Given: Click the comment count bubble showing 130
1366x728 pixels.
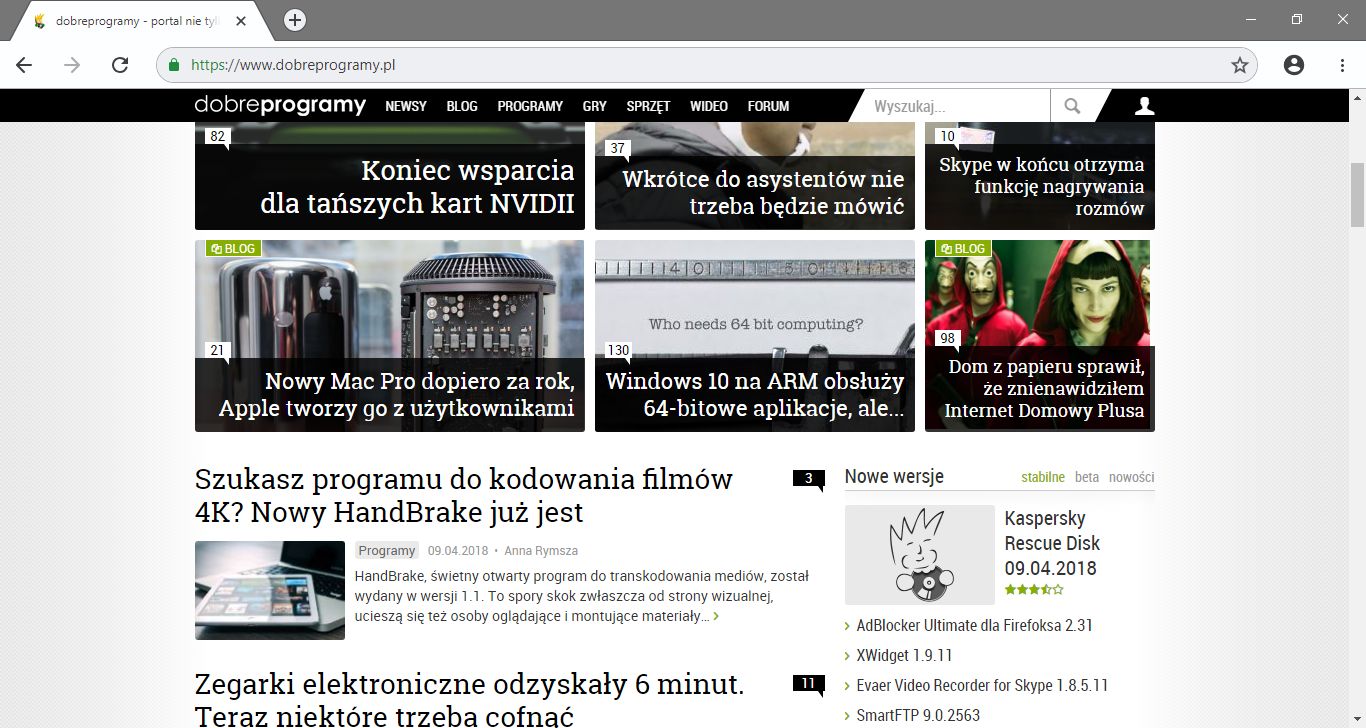Looking at the screenshot, I should [x=618, y=350].
